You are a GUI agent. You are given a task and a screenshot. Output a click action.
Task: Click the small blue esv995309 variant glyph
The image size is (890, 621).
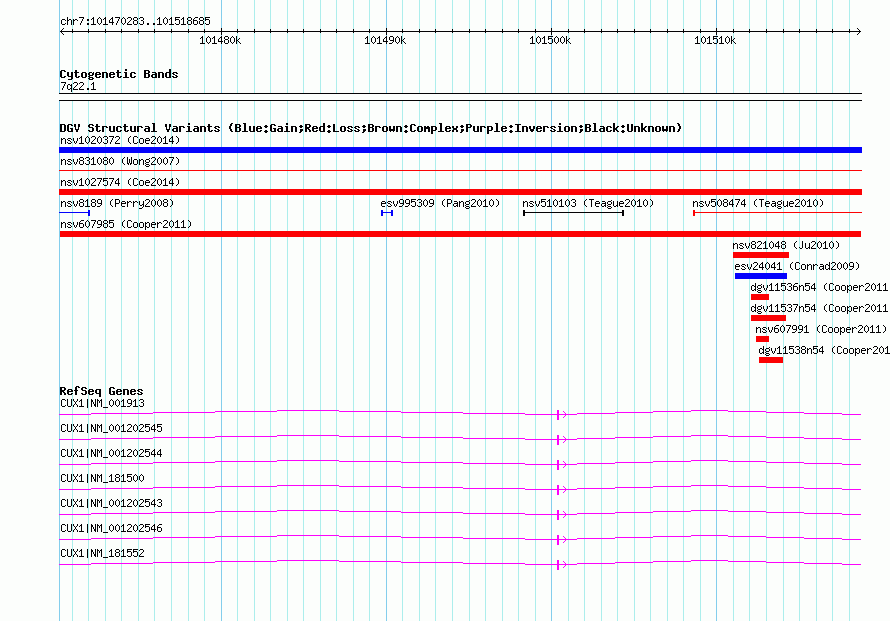click(x=387, y=213)
